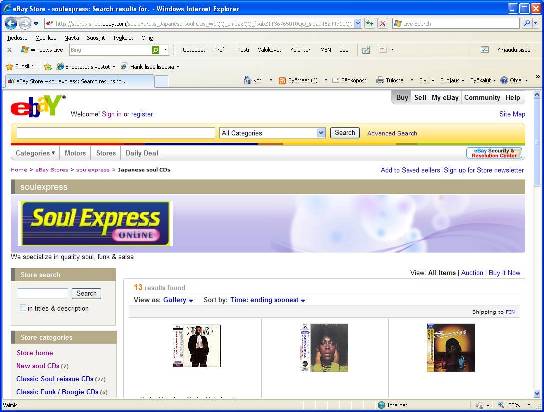Viewport: 544px width, 412px height.
Task: Click Add to Favorites bar star icon
Action: 48,67
